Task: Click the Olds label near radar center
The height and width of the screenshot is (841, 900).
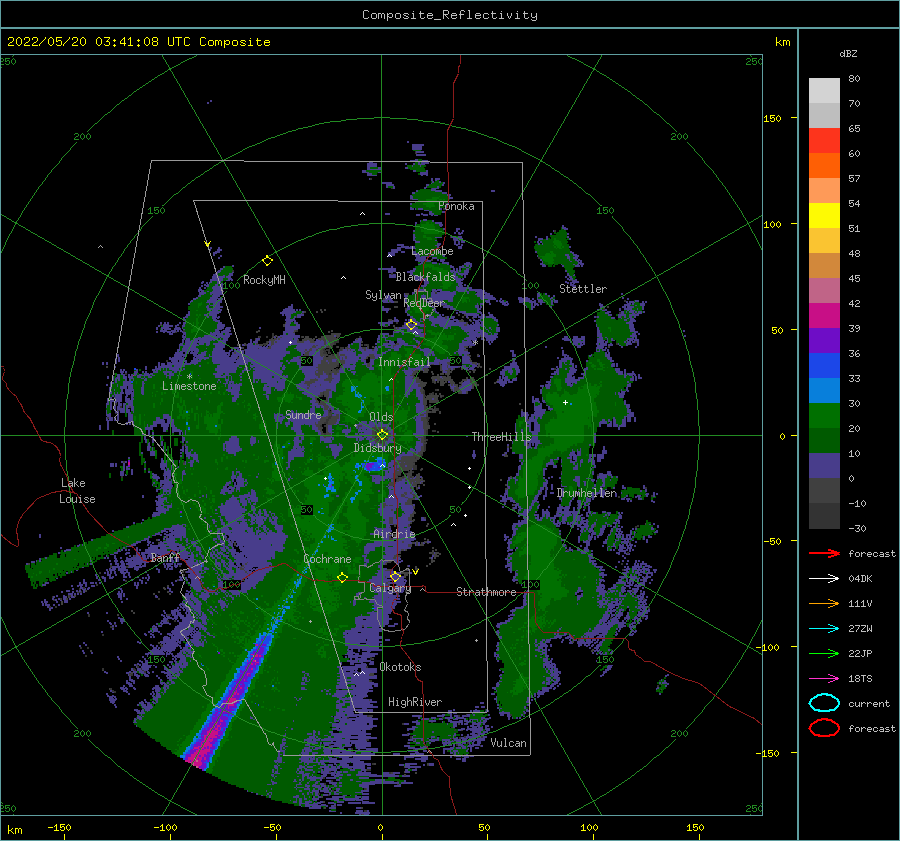Action: click(381, 417)
